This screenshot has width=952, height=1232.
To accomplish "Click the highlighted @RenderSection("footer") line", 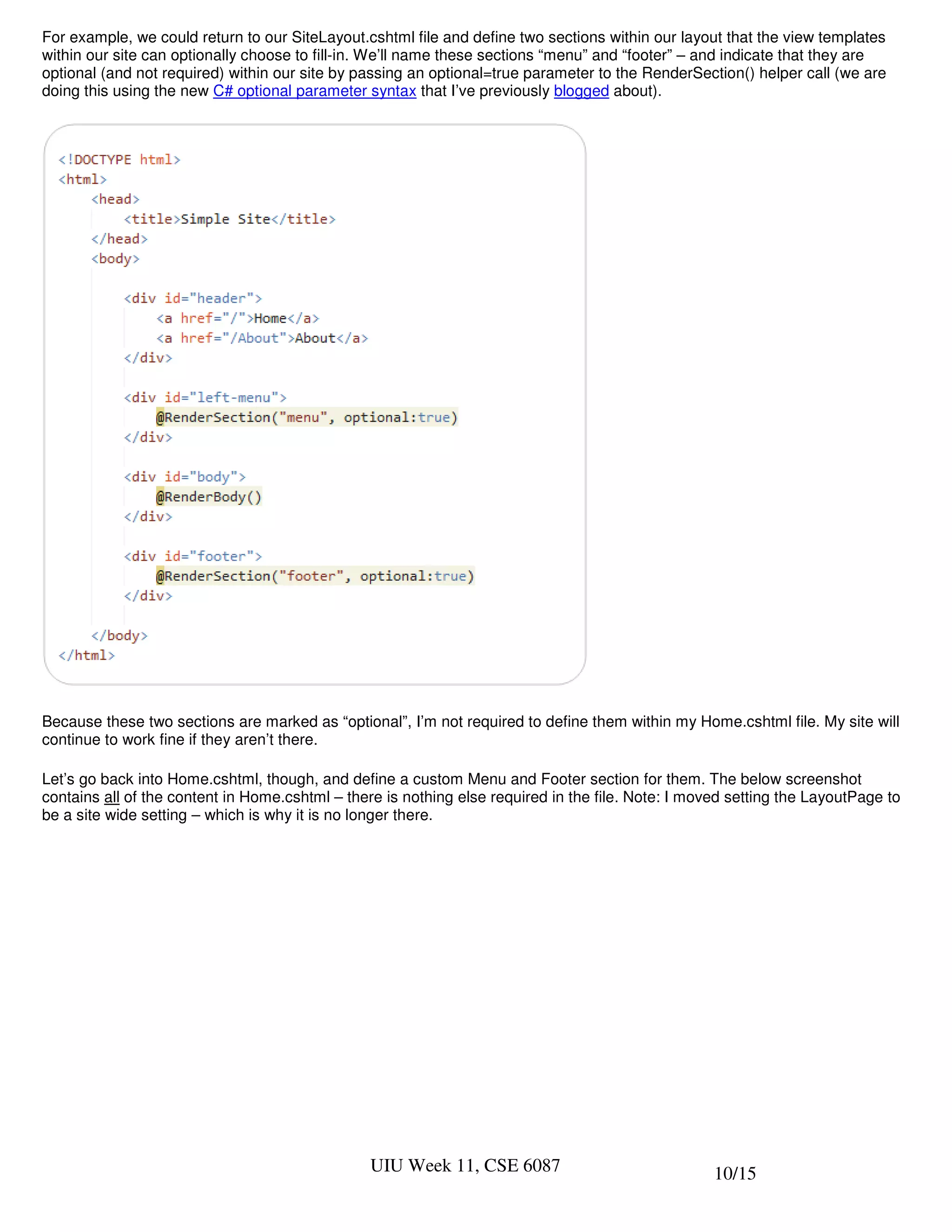I will coord(315,576).
